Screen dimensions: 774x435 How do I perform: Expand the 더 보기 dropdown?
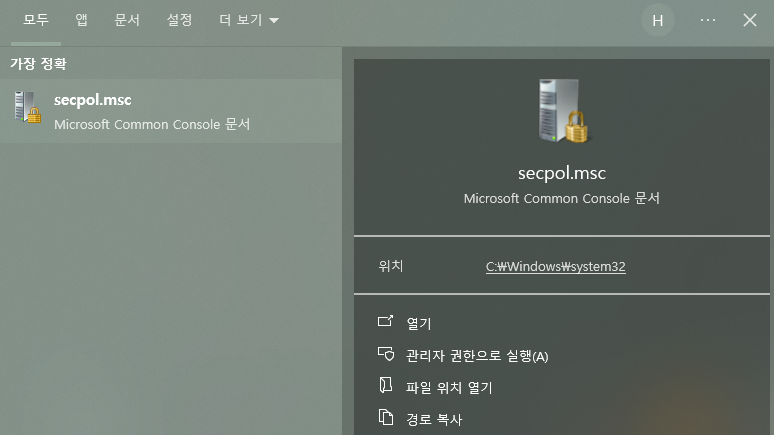coord(248,20)
